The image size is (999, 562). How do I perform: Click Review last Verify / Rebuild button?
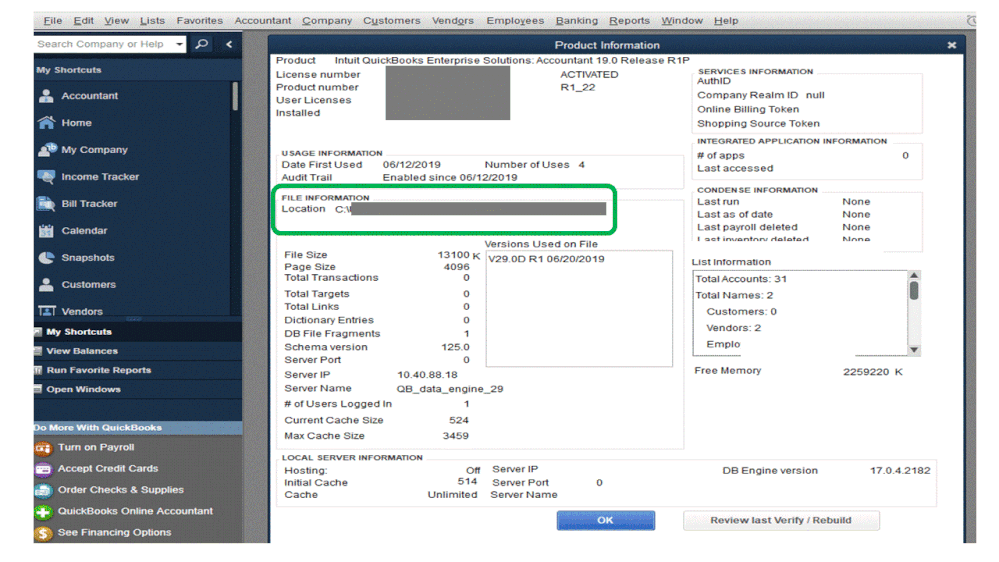780,520
